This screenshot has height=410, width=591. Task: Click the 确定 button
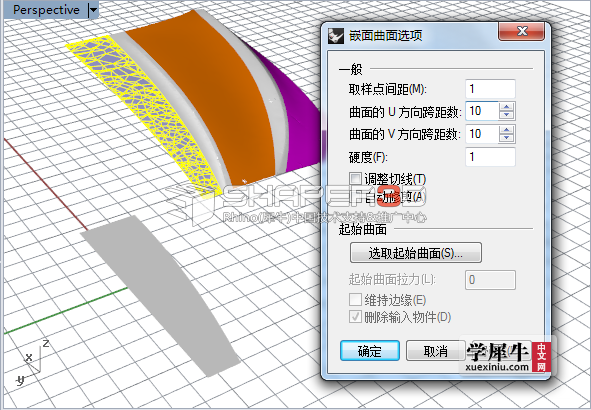click(x=370, y=351)
